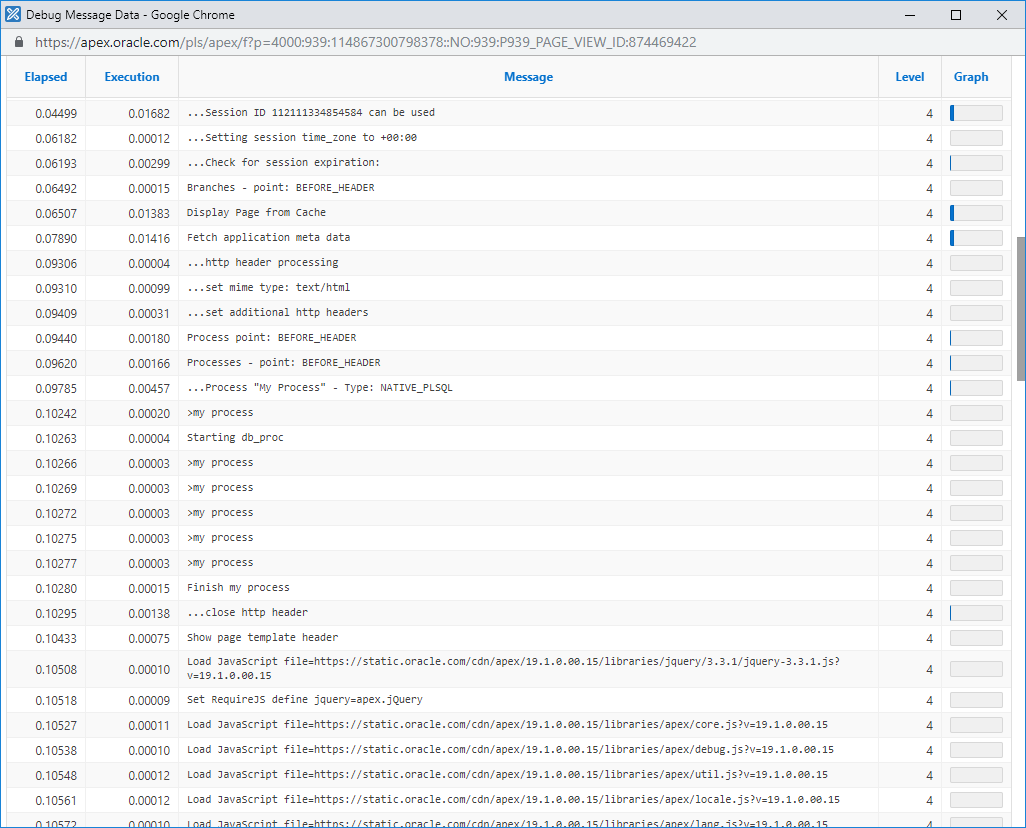Screen dimensions: 1026x828
Task: Select '...Setting session time_zone to +00:00' message
Action: (x=302, y=137)
